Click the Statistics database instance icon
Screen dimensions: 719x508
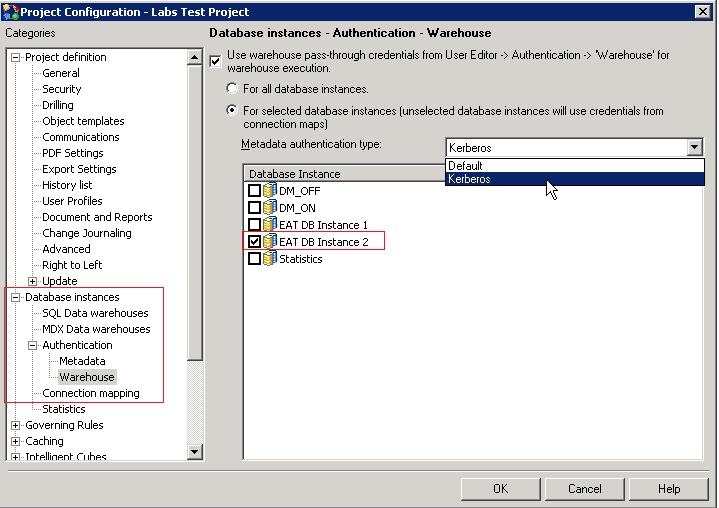(x=270, y=258)
